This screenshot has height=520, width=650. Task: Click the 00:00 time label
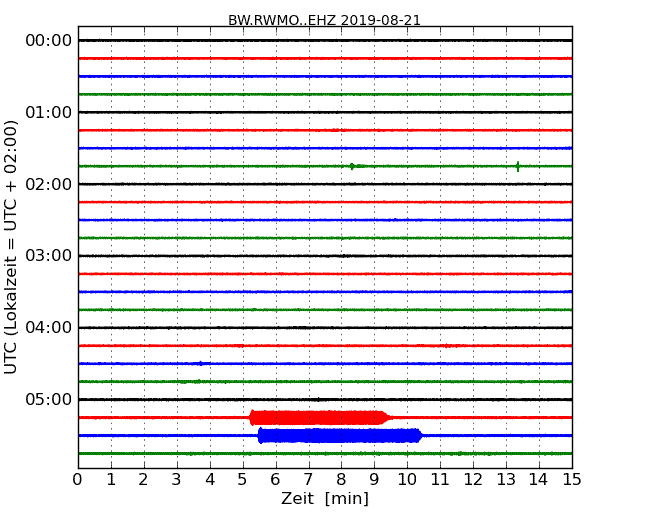49,41
